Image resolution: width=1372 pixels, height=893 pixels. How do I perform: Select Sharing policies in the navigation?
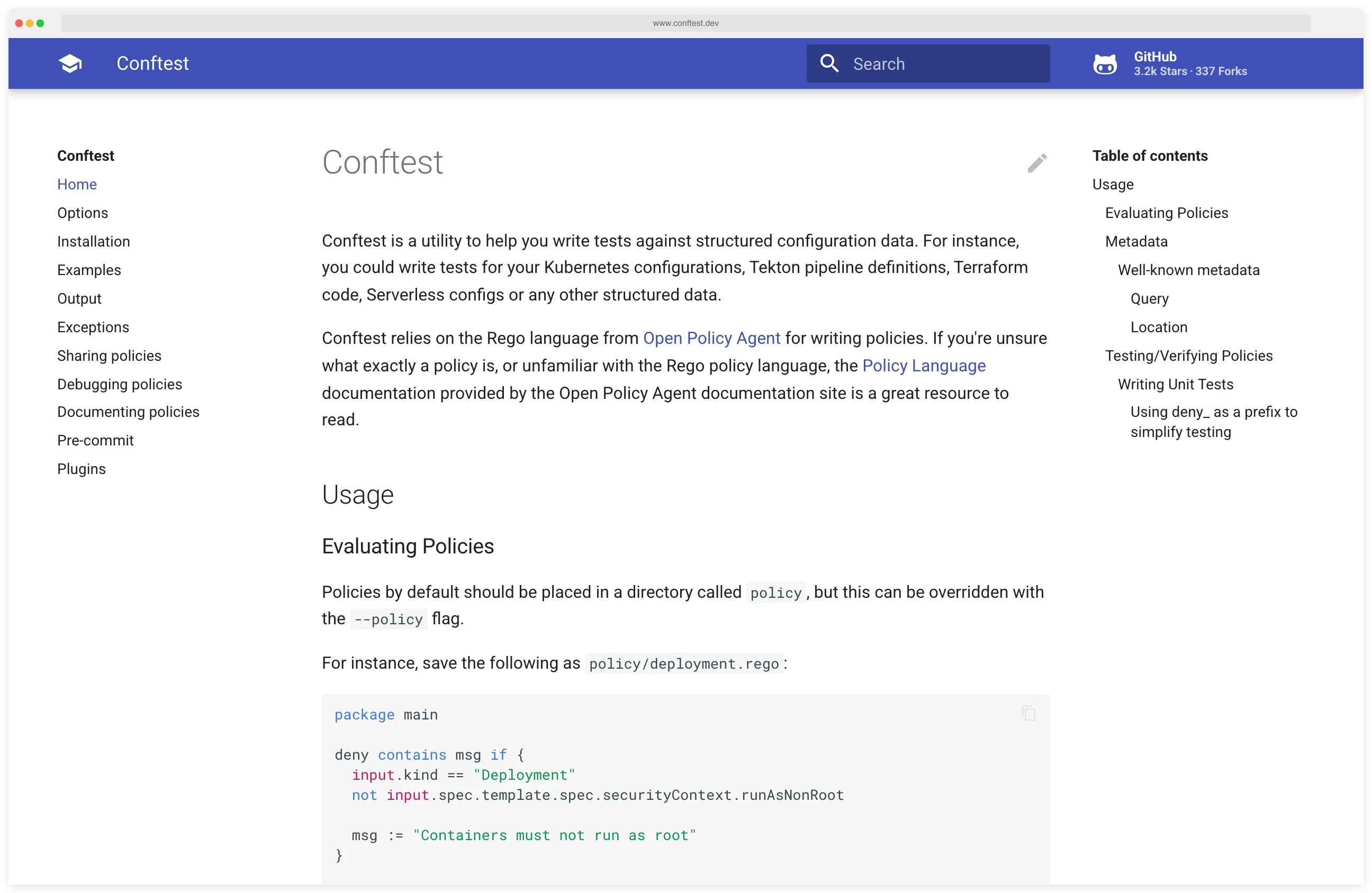(x=109, y=356)
